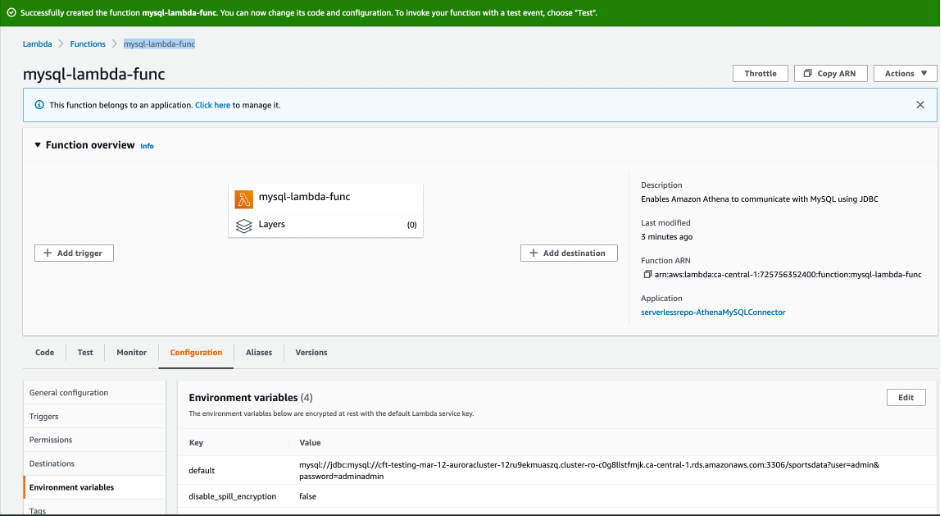Viewport: 941px width, 516px height.
Task: Click the Value column header
Action: point(310,443)
